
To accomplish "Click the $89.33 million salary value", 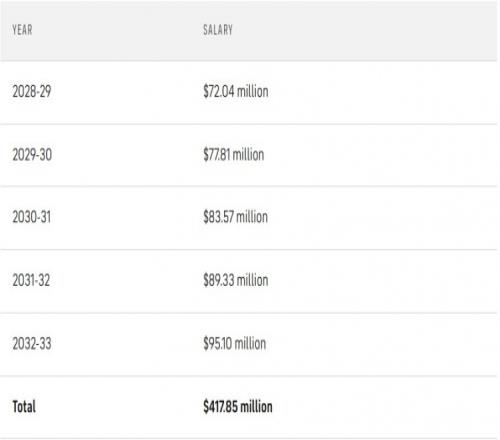I will pos(236,280).
